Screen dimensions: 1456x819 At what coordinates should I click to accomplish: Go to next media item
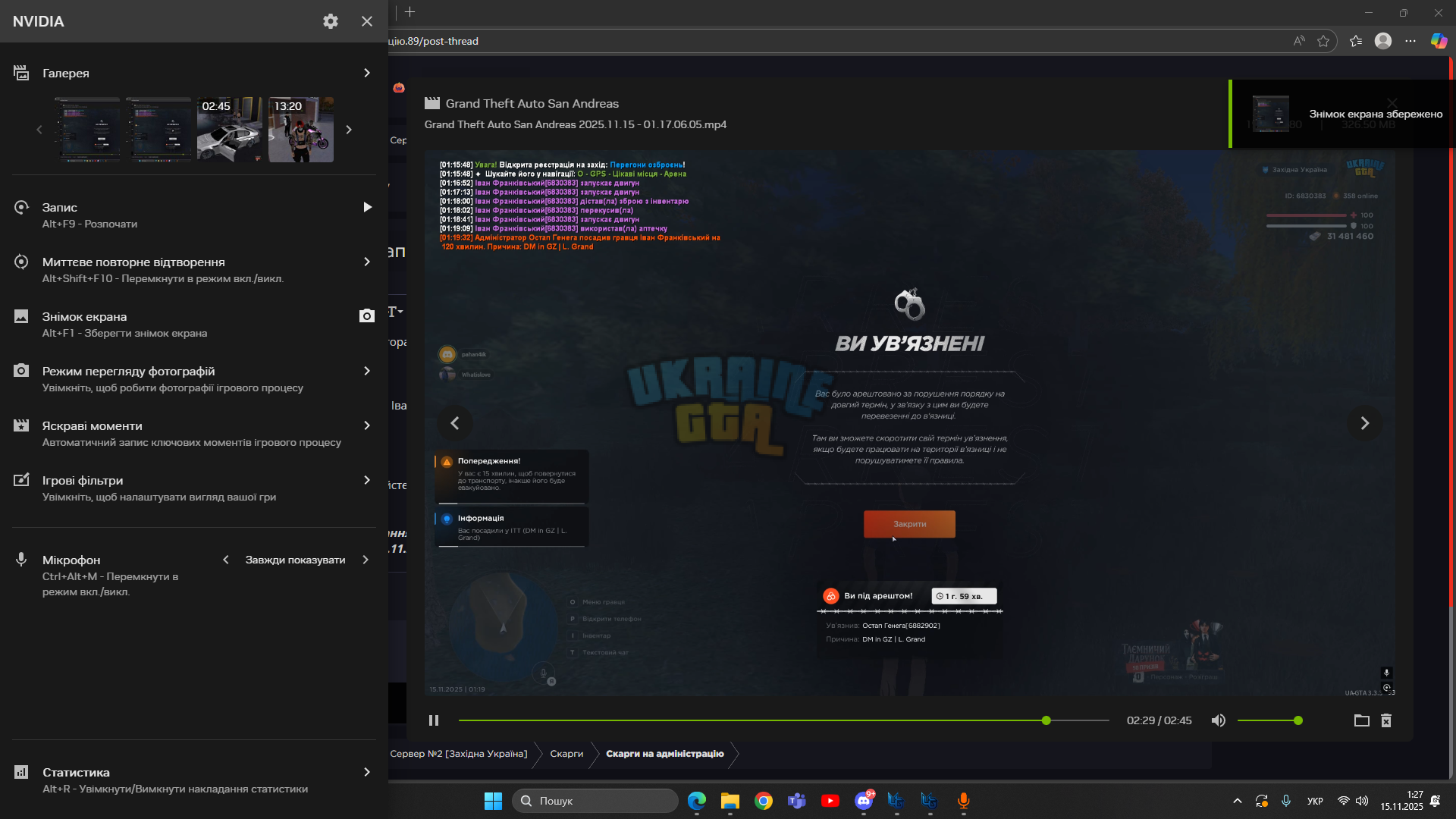[1365, 423]
